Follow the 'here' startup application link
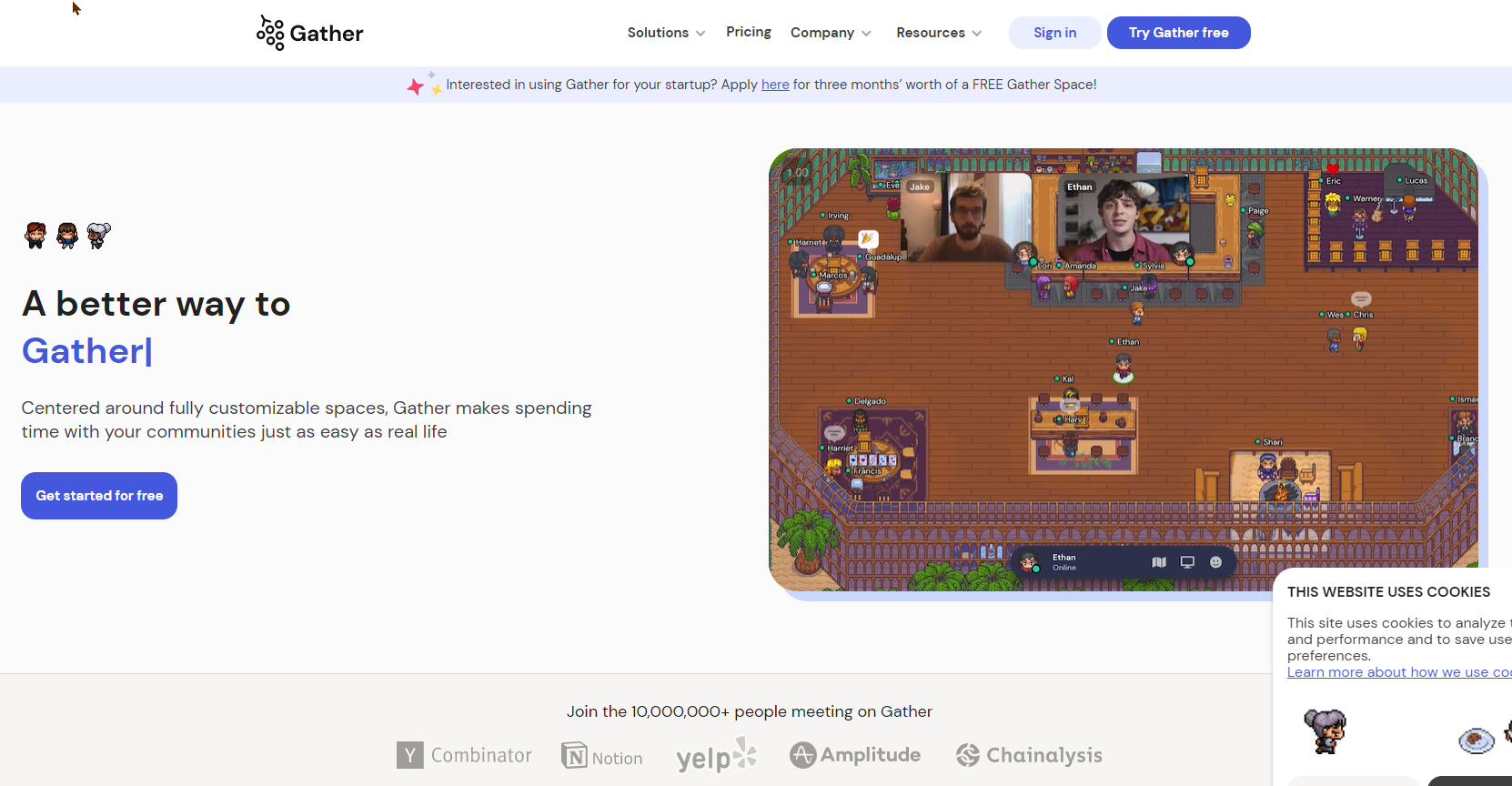Screen dimensions: 1512x786 pos(775,85)
